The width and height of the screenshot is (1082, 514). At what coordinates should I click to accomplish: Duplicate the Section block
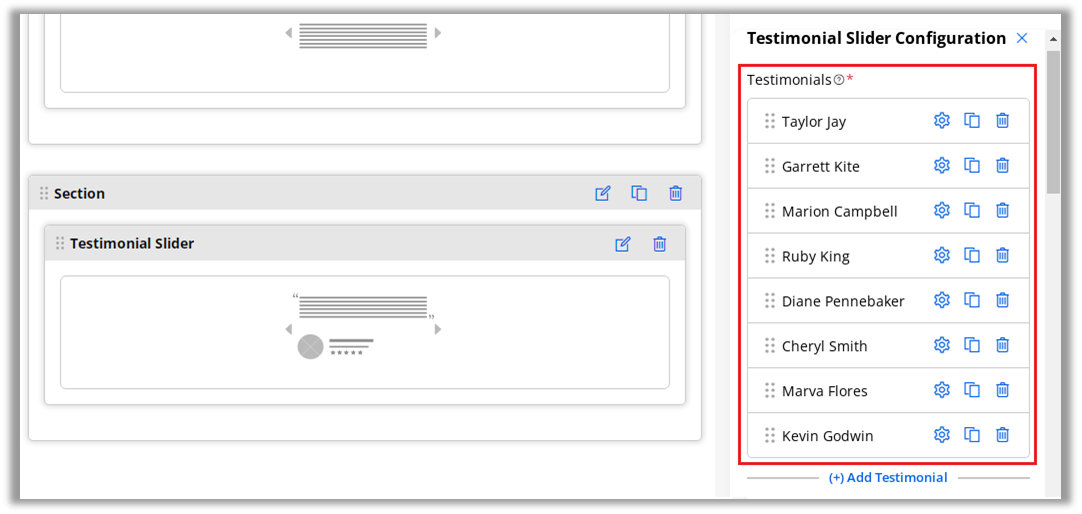[639, 194]
